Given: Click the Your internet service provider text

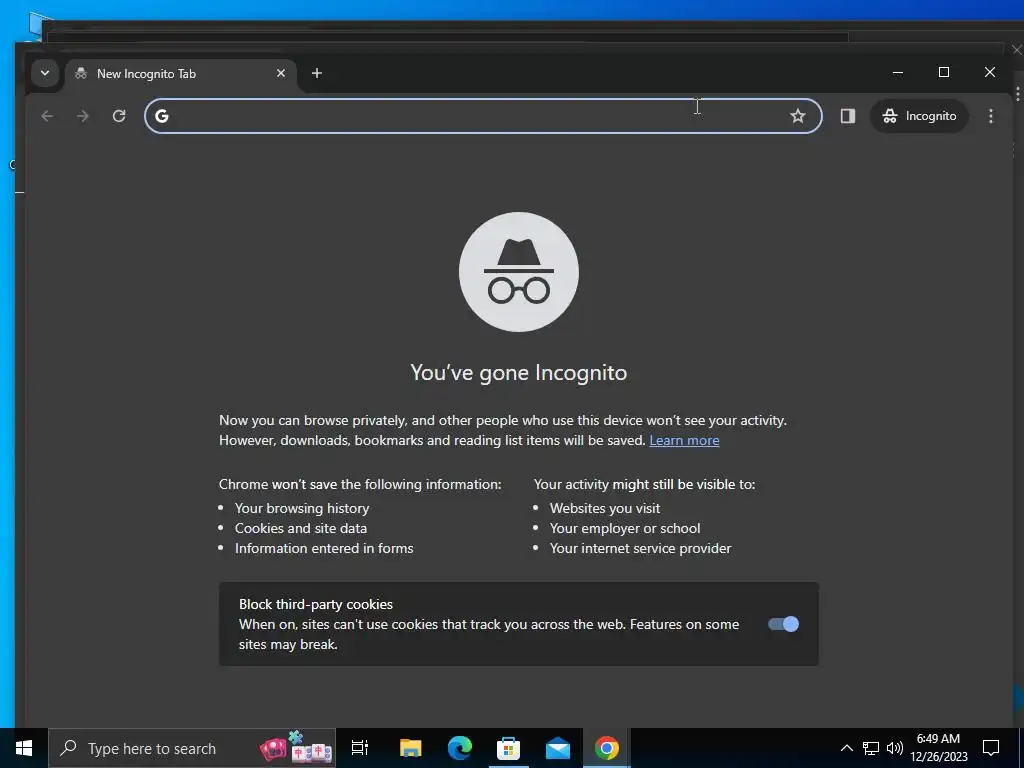Looking at the screenshot, I should 640,549.
